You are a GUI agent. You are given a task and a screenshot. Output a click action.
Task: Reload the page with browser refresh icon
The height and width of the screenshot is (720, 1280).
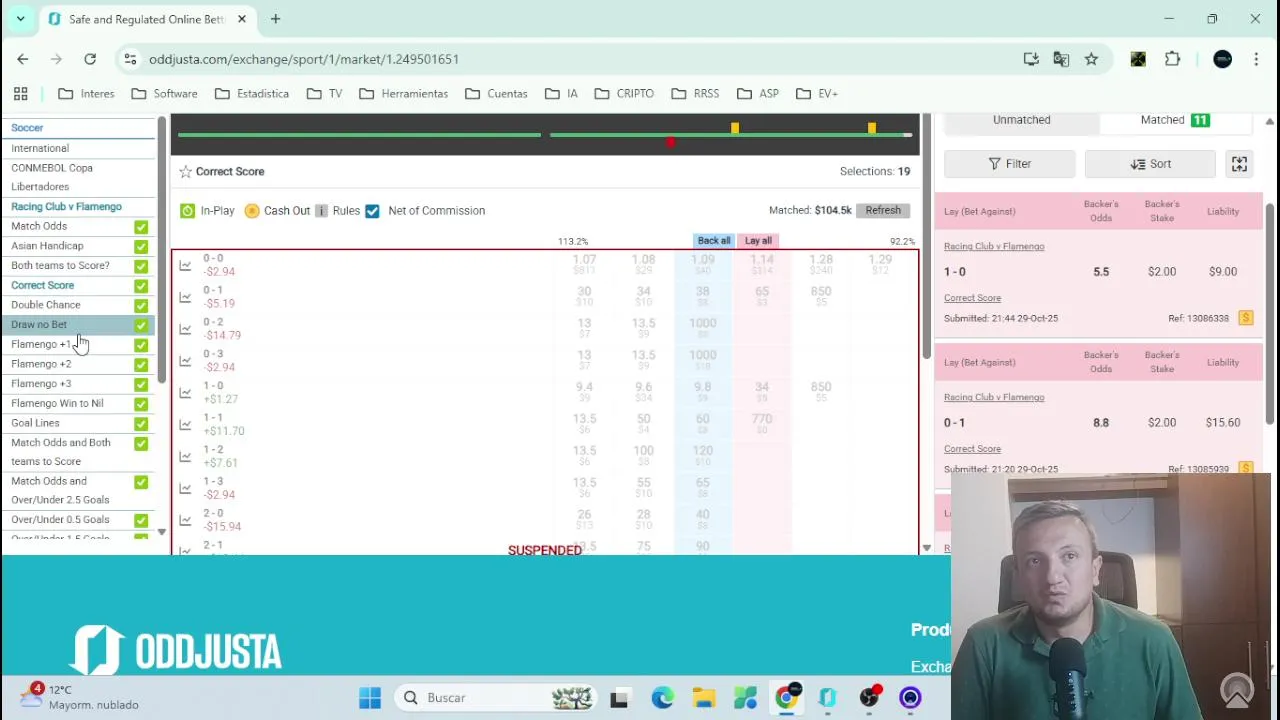coord(90,59)
